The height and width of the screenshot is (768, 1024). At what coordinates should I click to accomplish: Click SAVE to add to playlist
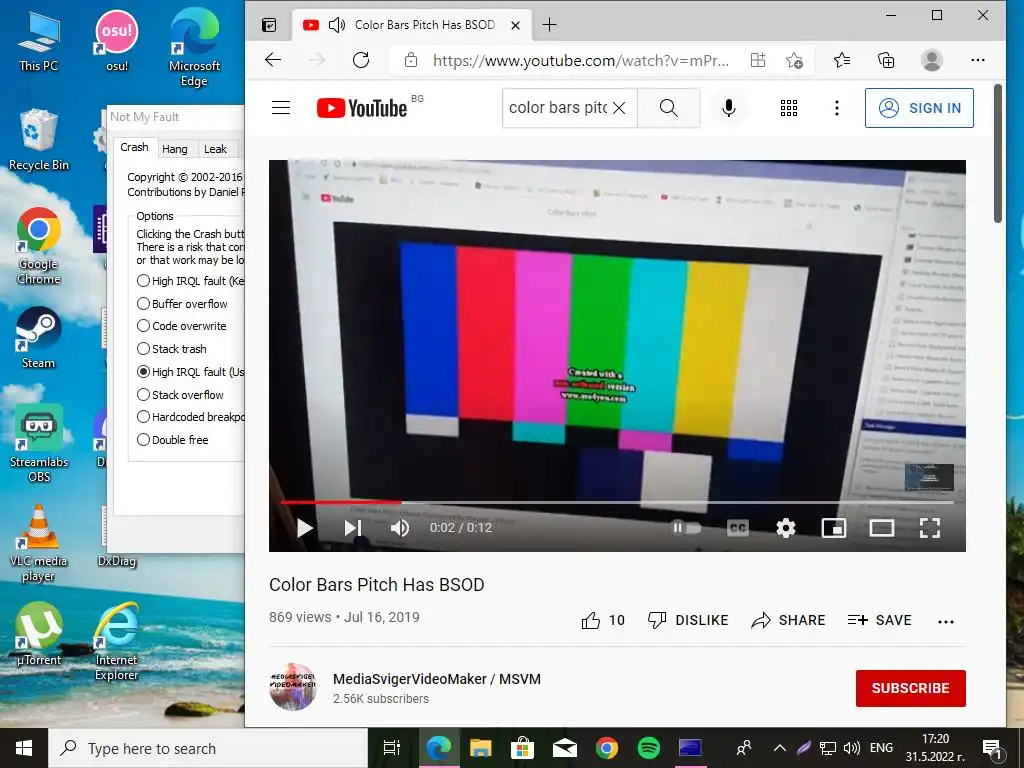tap(879, 620)
